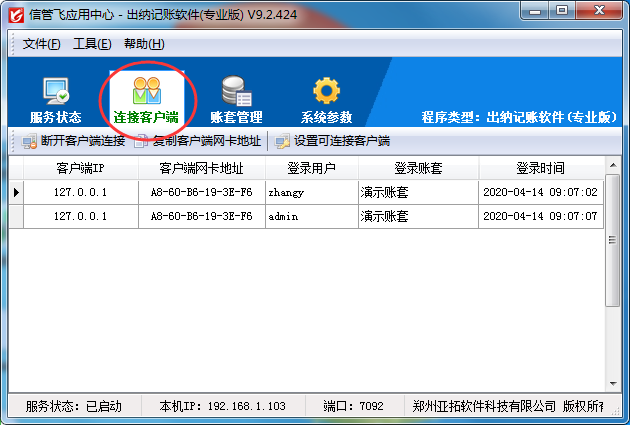630x425 pixels.
Task: Click the app logo in title bar
Action: coord(14,13)
